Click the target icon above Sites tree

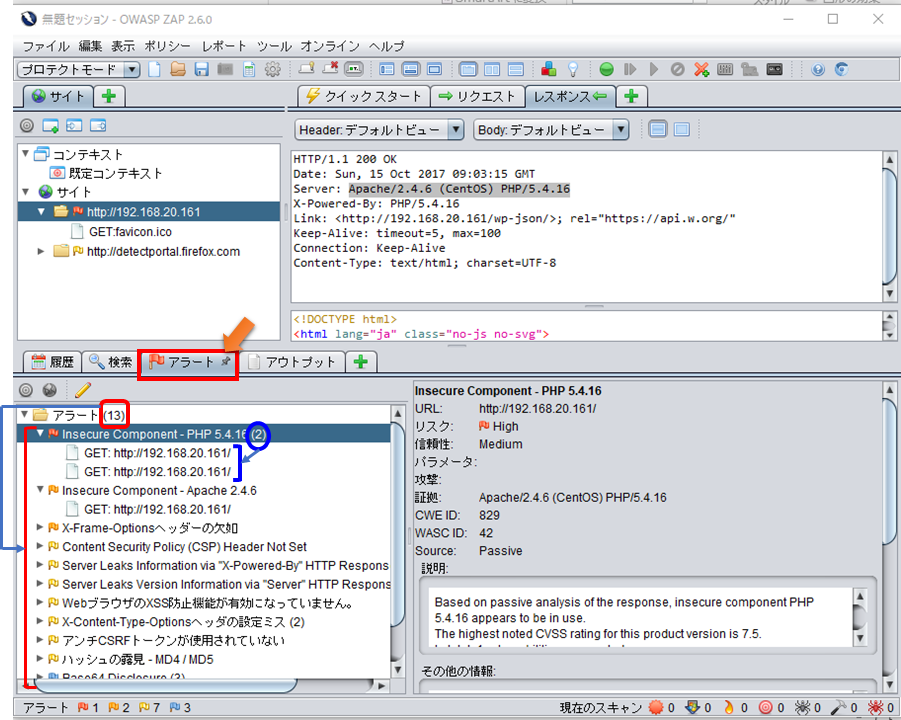click(x=27, y=125)
